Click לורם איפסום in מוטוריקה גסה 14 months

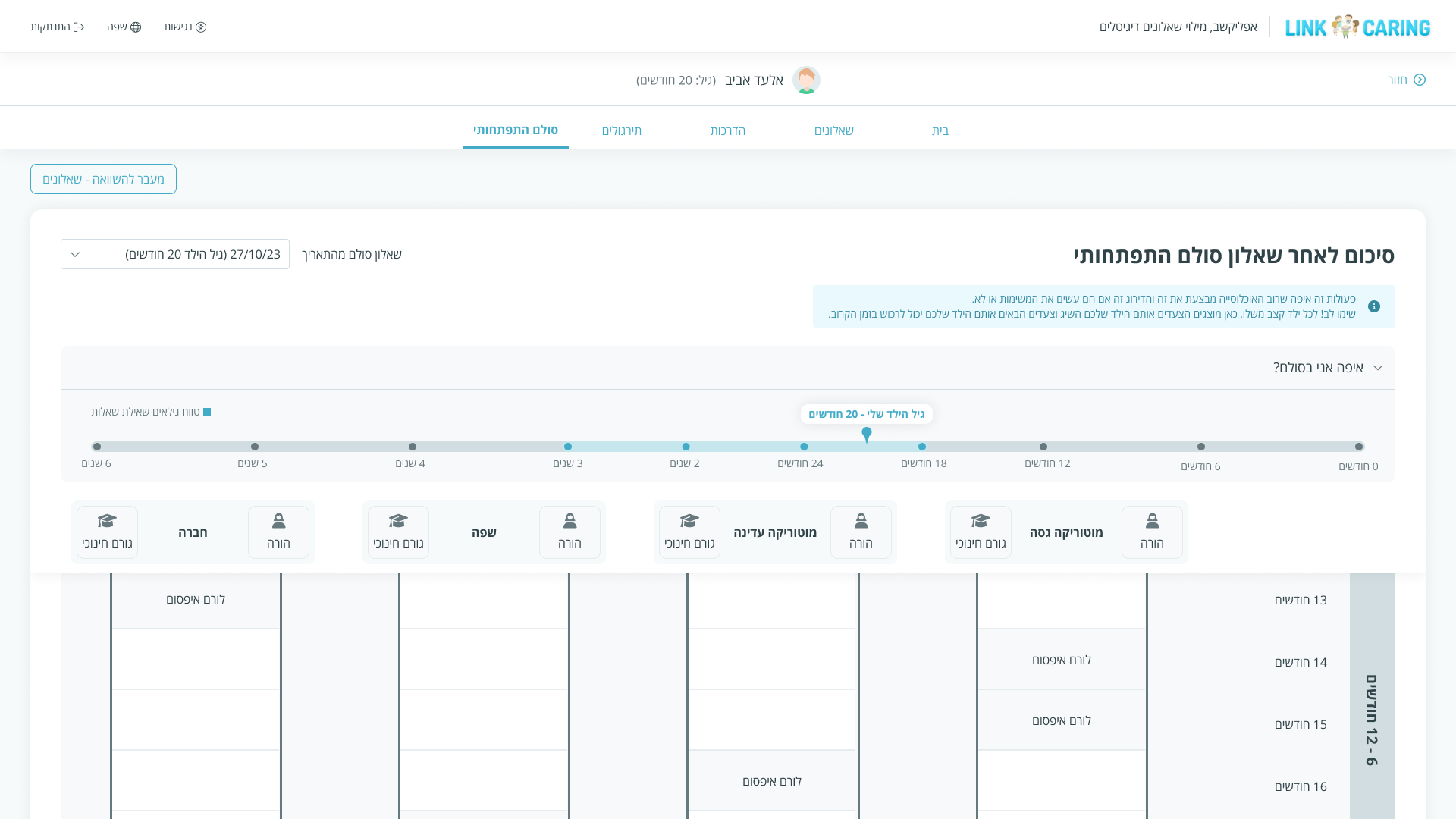[1062, 661]
